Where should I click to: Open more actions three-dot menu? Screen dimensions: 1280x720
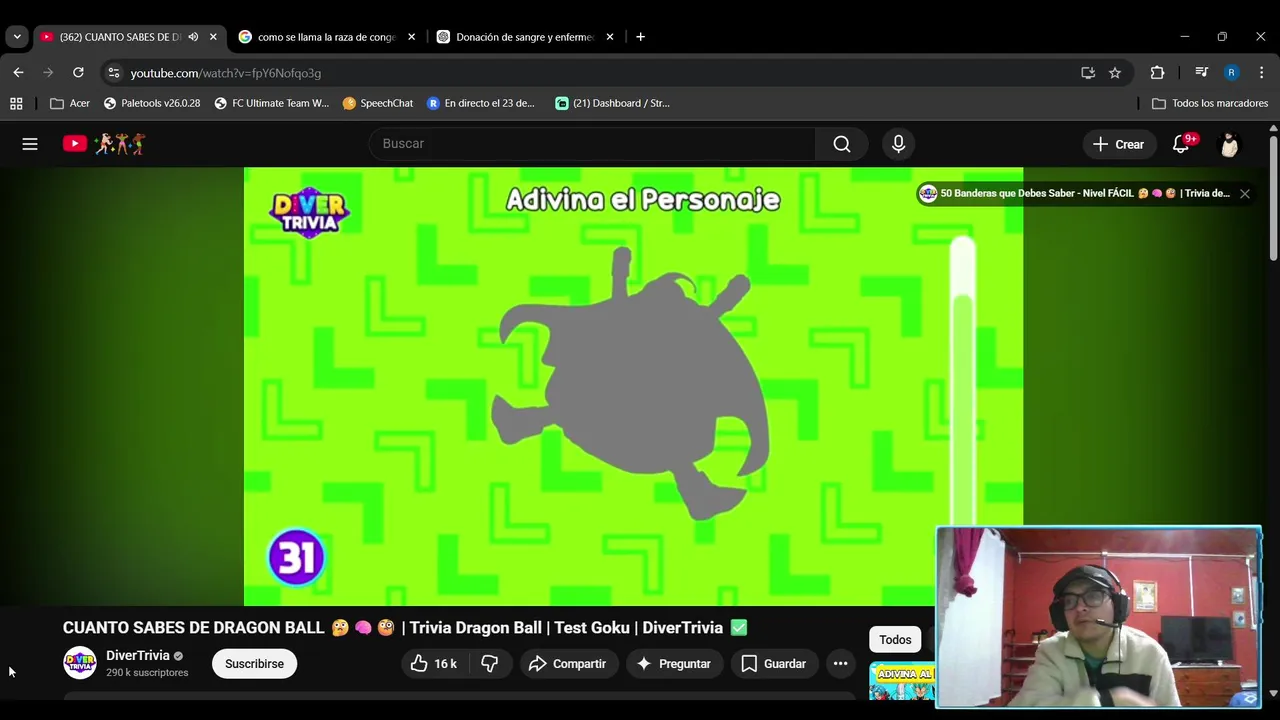point(840,664)
